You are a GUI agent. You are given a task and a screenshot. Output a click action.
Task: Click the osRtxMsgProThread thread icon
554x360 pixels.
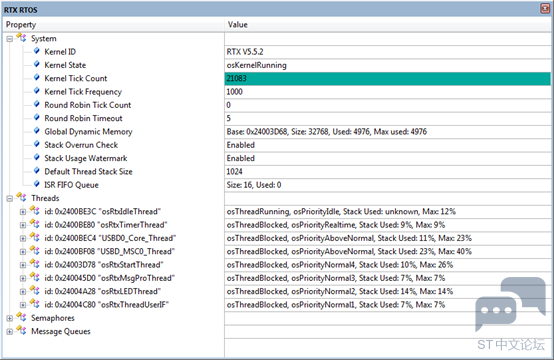[x=35, y=277]
